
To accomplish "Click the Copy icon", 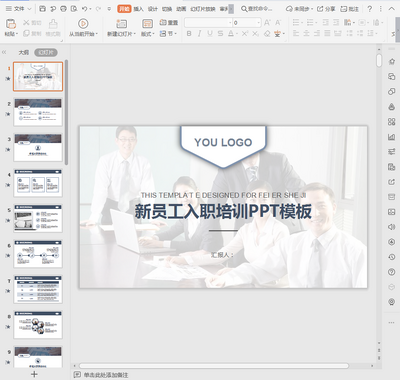I will pos(26,33).
